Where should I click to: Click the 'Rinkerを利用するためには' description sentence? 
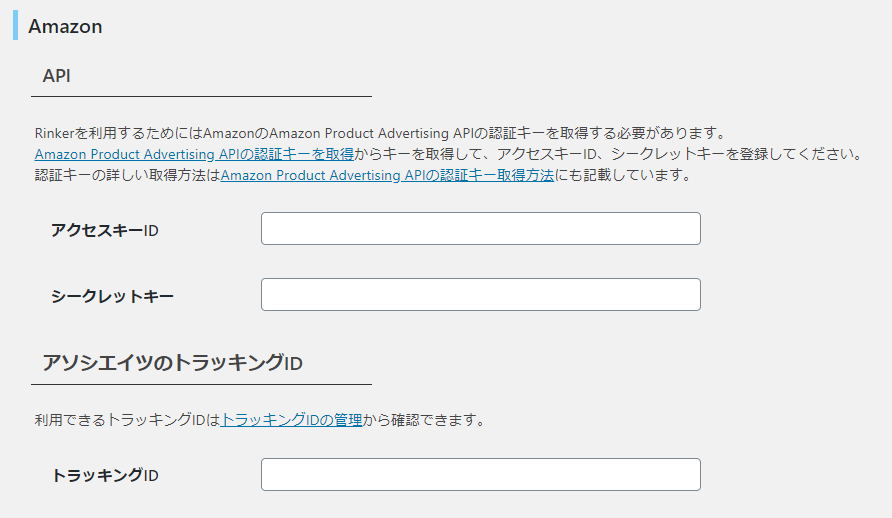[x=381, y=133]
